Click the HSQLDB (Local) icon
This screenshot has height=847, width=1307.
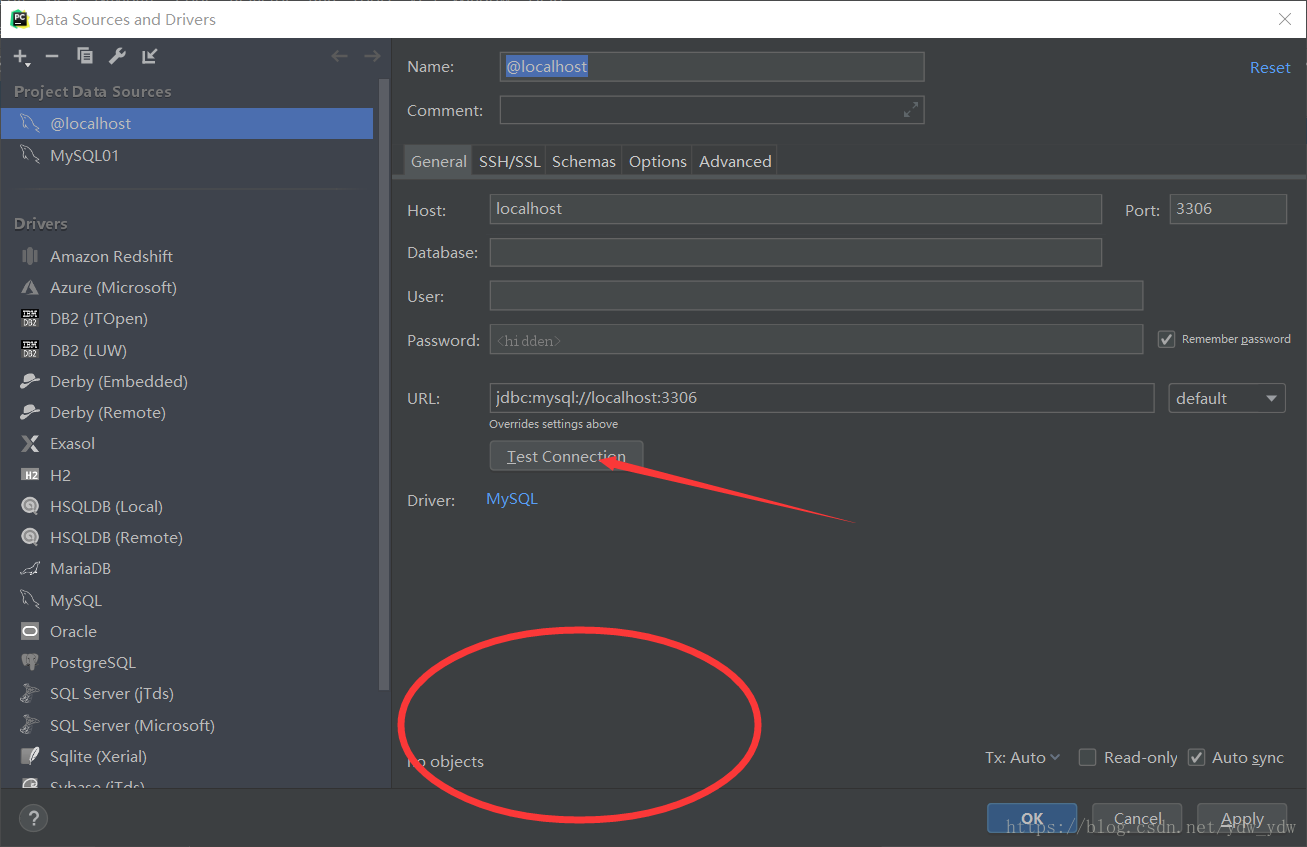[x=30, y=506]
